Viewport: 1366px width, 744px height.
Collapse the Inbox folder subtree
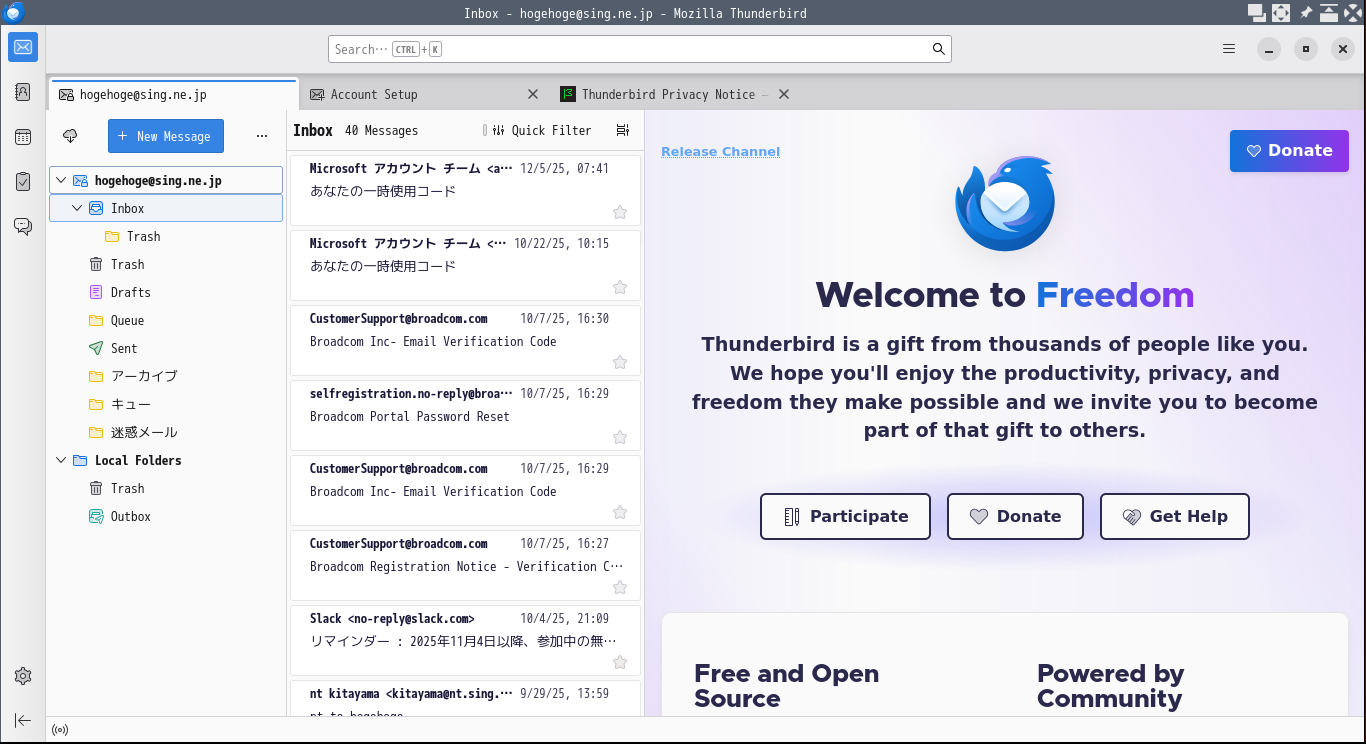click(77, 208)
